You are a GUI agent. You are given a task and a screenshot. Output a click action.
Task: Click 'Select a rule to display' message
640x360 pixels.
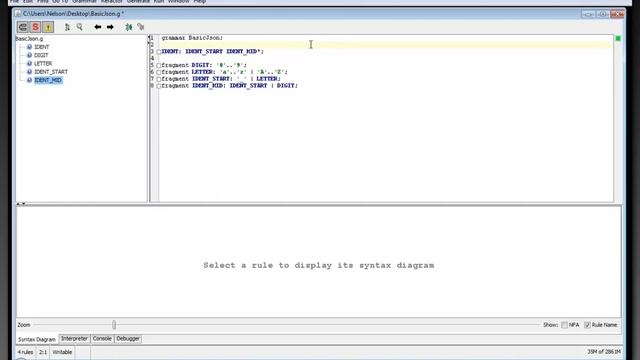click(x=319, y=265)
